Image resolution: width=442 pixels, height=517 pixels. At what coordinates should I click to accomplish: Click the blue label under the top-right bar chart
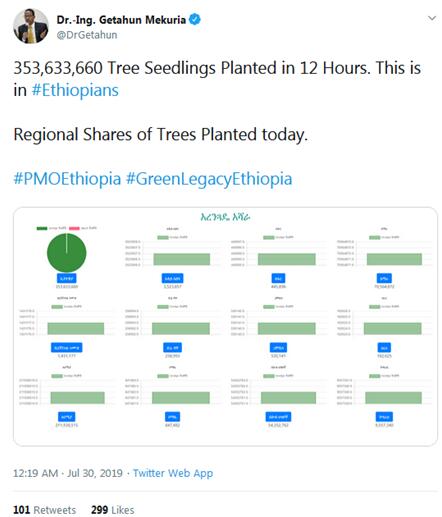coord(384,278)
